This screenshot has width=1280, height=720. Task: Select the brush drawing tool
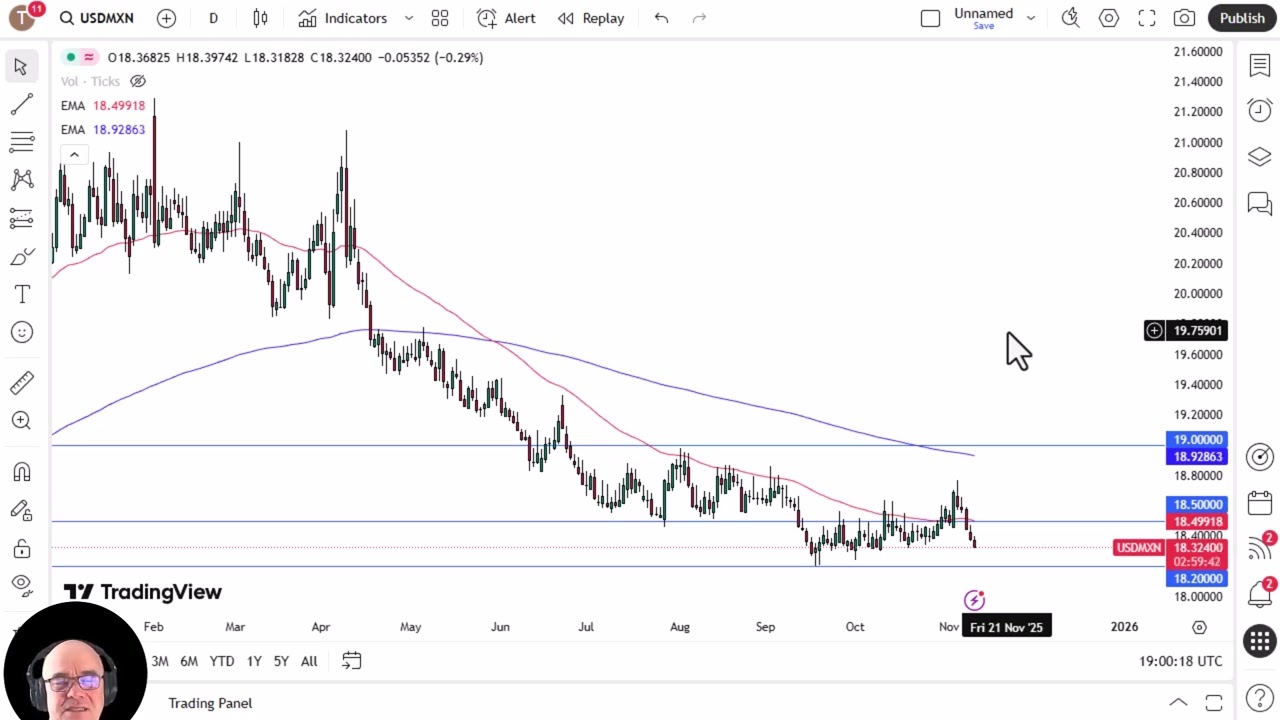coord(21,257)
